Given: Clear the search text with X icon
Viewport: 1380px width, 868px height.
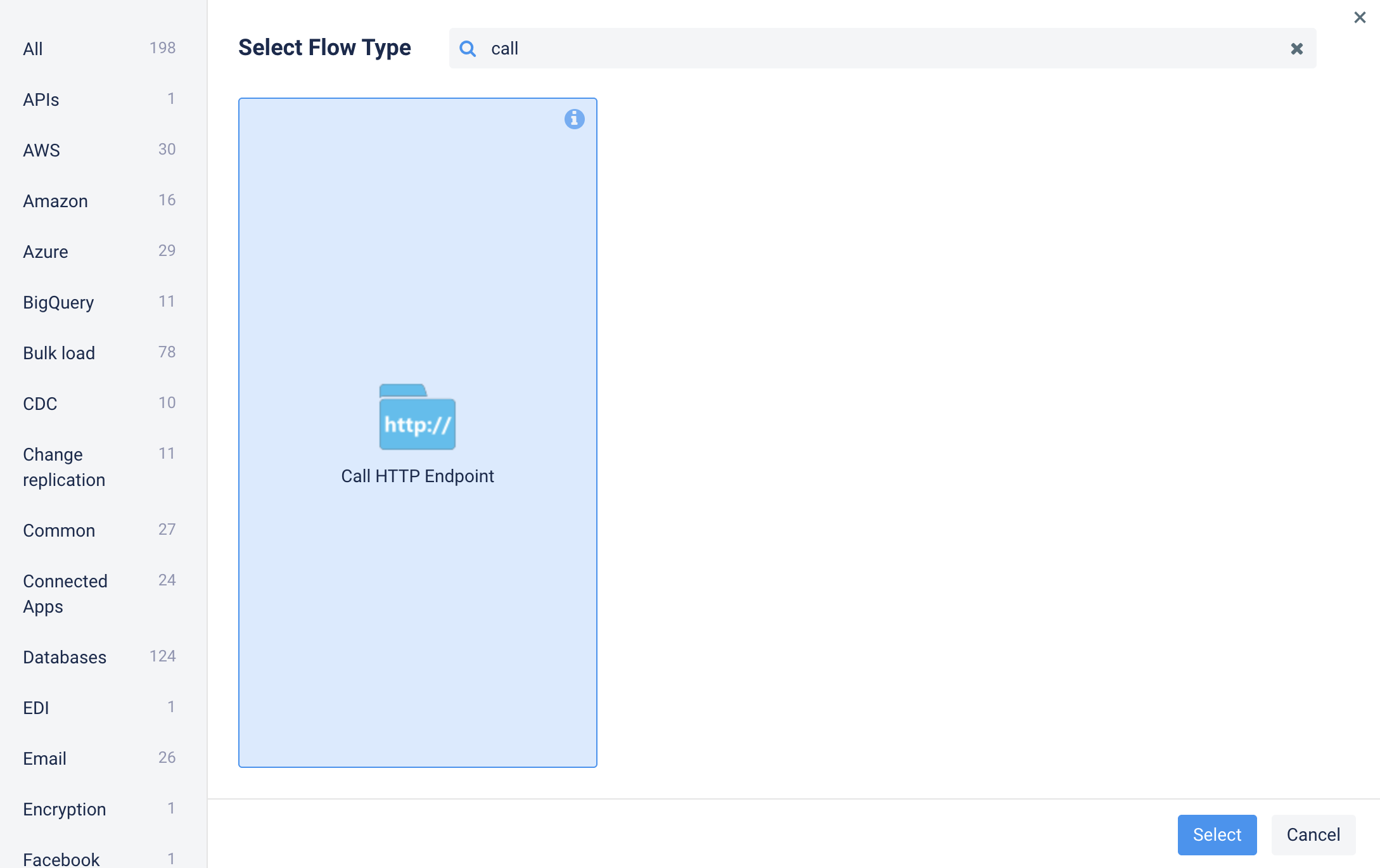Looking at the screenshot, I should [x=1296, y=49].
